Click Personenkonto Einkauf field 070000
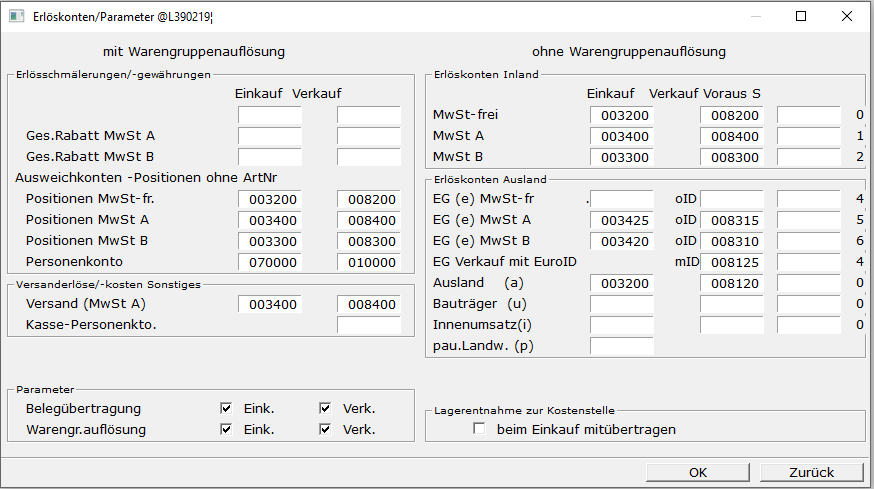 coord(269,262)
